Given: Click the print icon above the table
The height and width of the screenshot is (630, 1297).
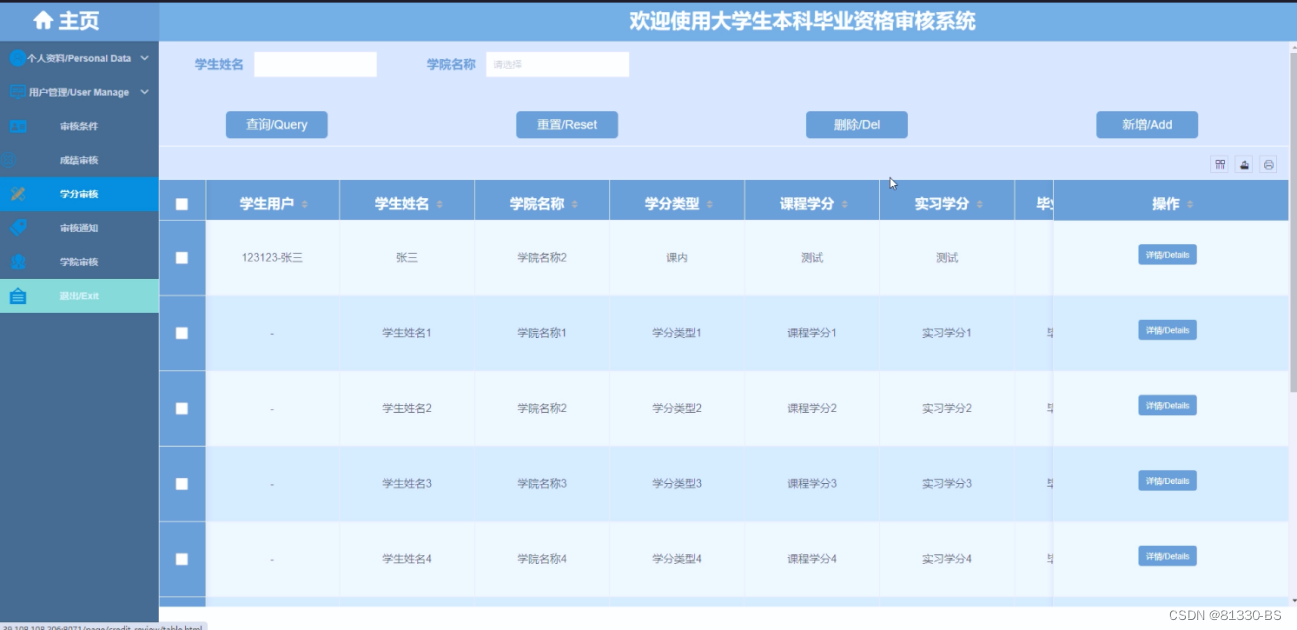Looking at the screenshot, I should pyautogui.click(x=1268, y=165).
